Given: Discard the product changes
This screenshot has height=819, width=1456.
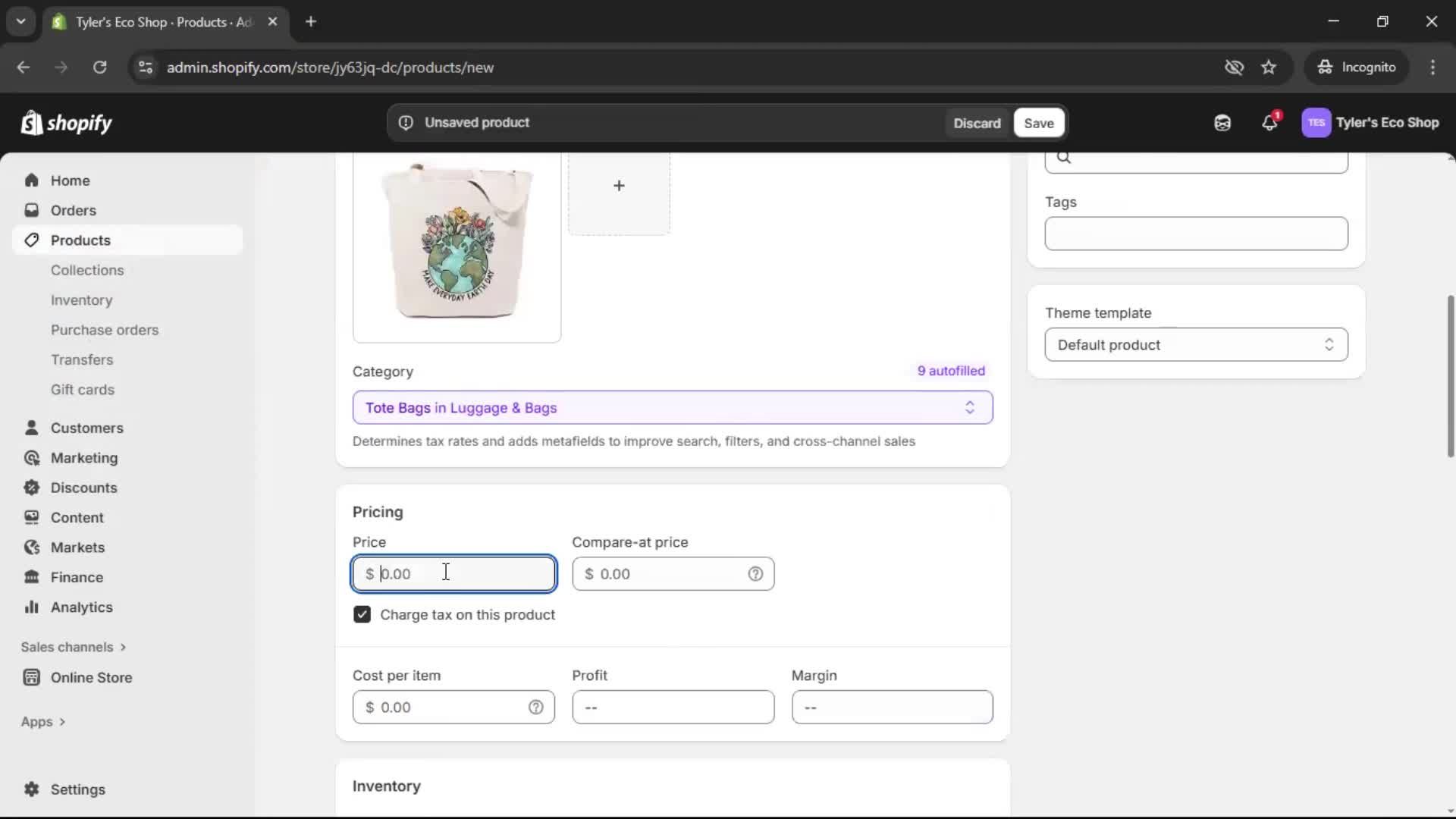Looking at the screenshot, I should pyautogui.click(x=977, y=123).
